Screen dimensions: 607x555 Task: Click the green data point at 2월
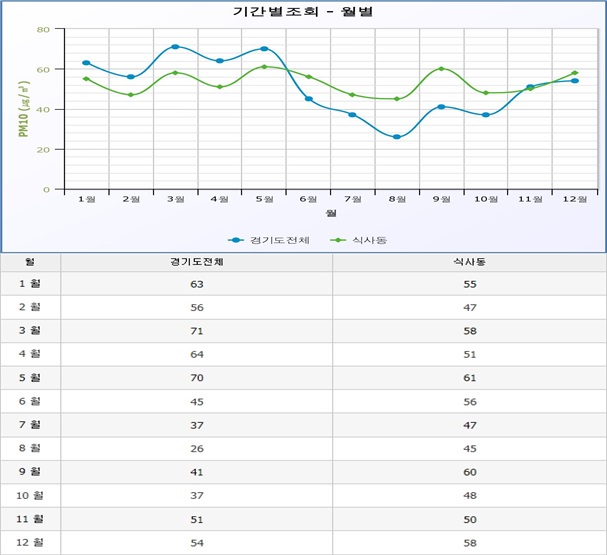click(131, 95)
